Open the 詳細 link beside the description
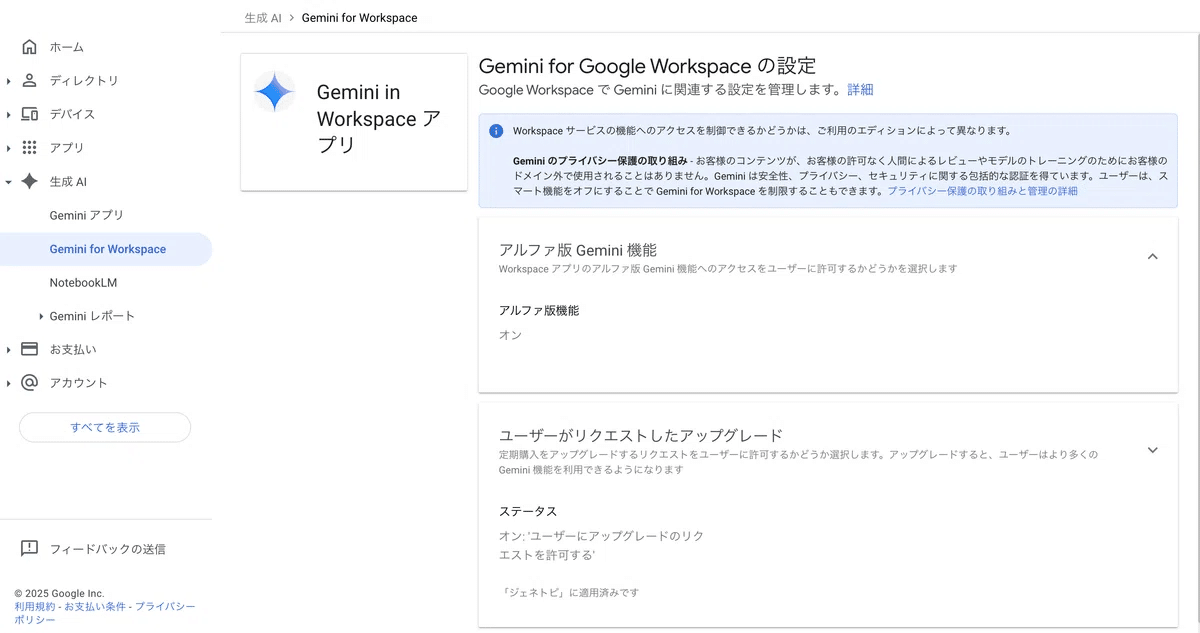The height and width of the screenshot is (633, 1200). point(860,90)
